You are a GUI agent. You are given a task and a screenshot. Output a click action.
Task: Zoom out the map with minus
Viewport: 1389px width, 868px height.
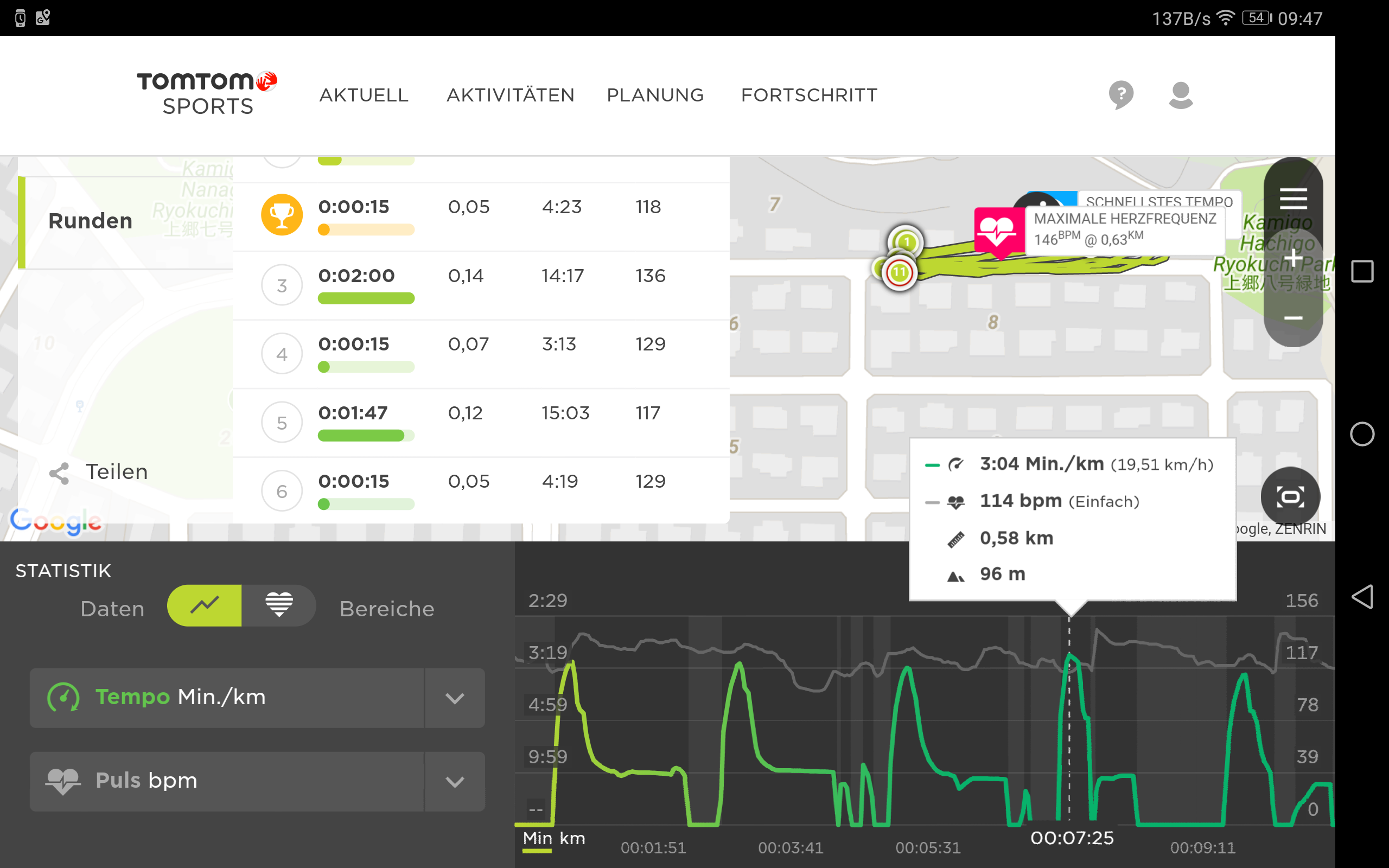click(1293, 318)
